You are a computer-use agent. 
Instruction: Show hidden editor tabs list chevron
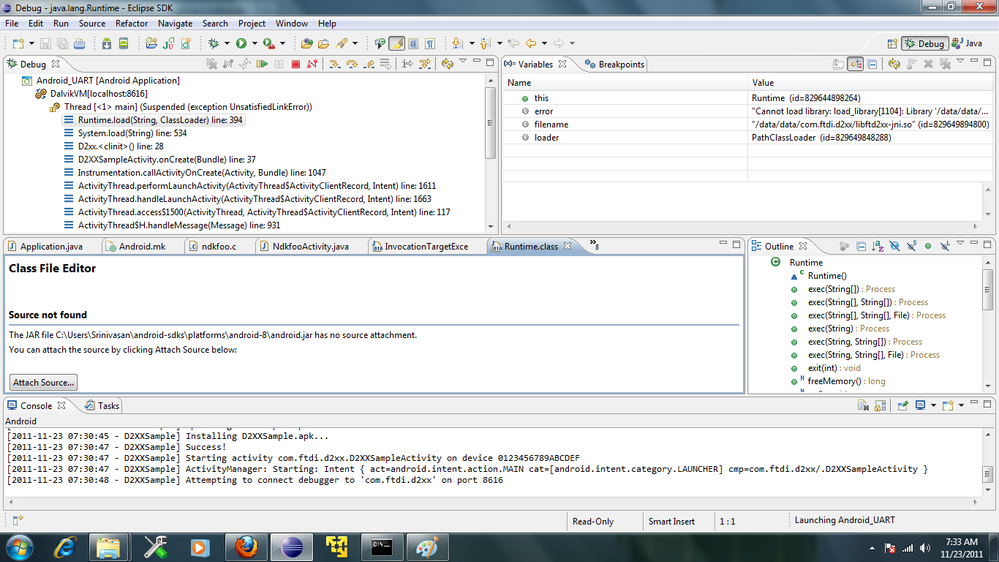[594, 245]
